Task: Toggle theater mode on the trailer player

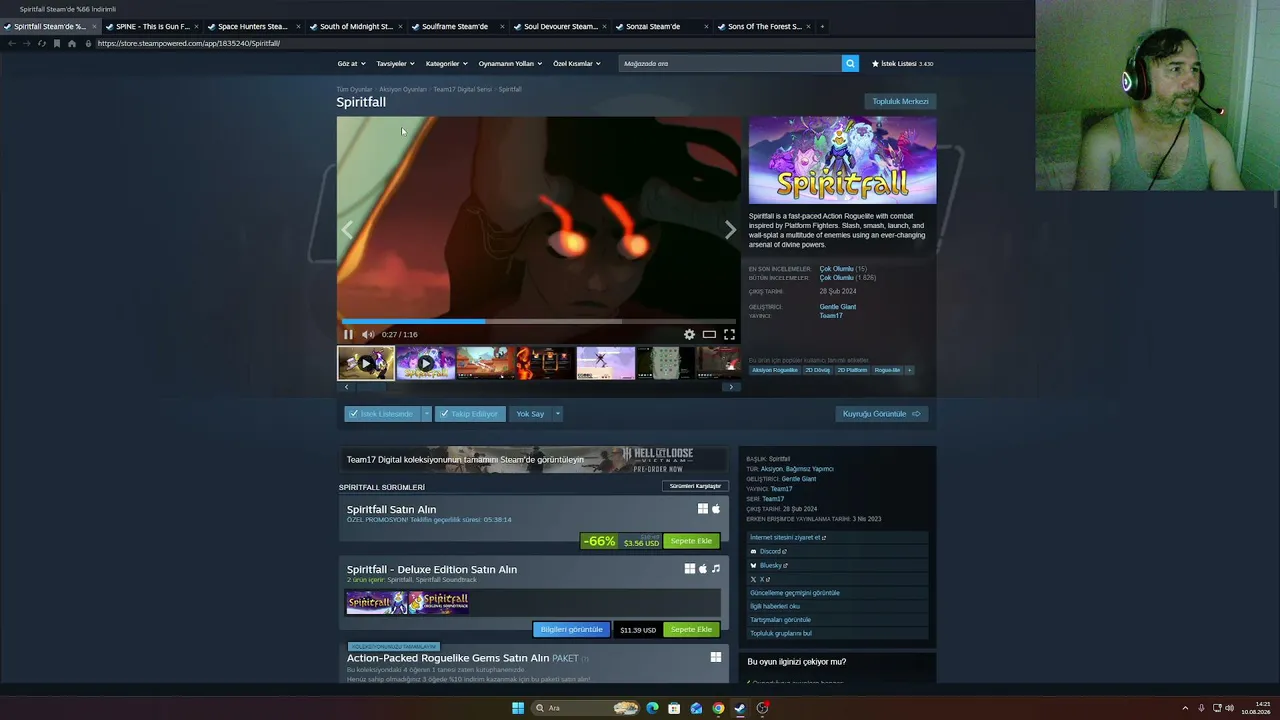Action: 709,334
